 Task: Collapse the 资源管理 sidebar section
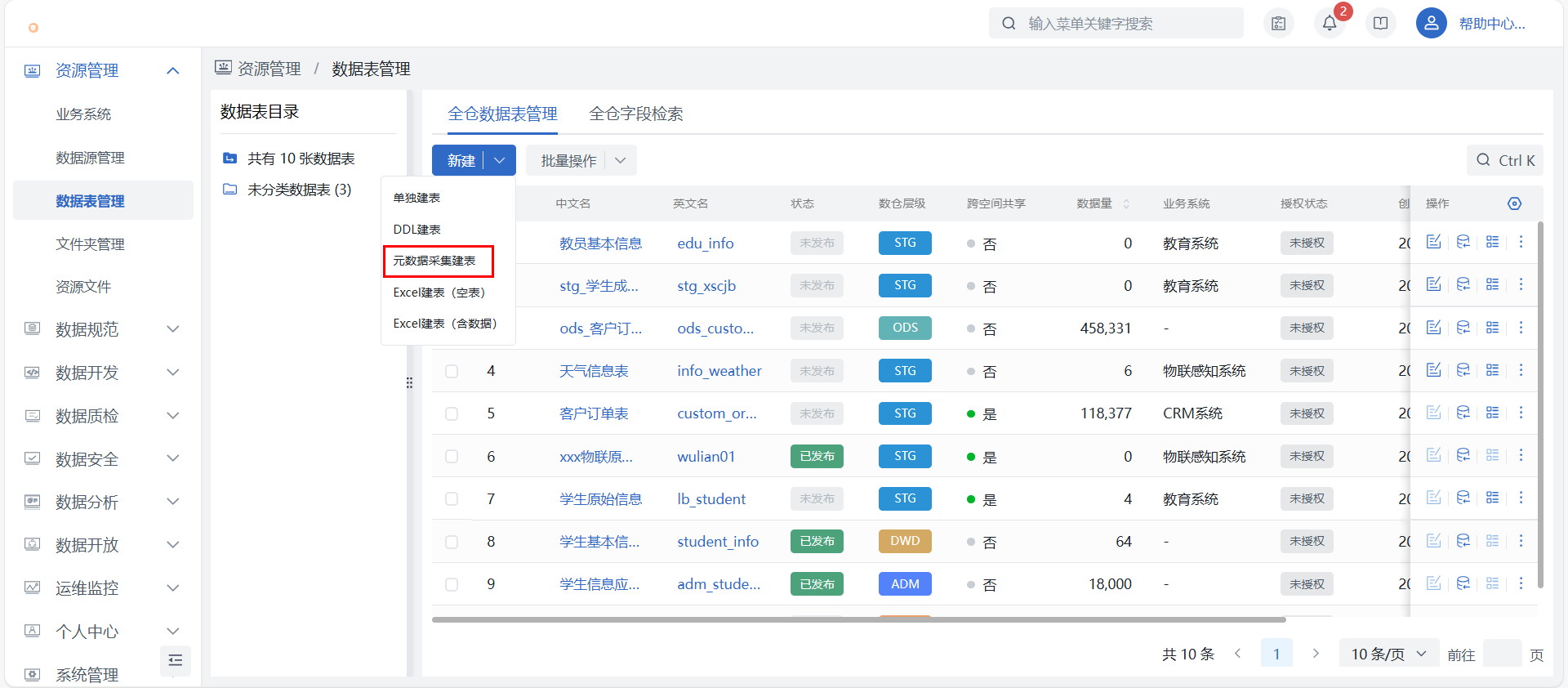173,70
